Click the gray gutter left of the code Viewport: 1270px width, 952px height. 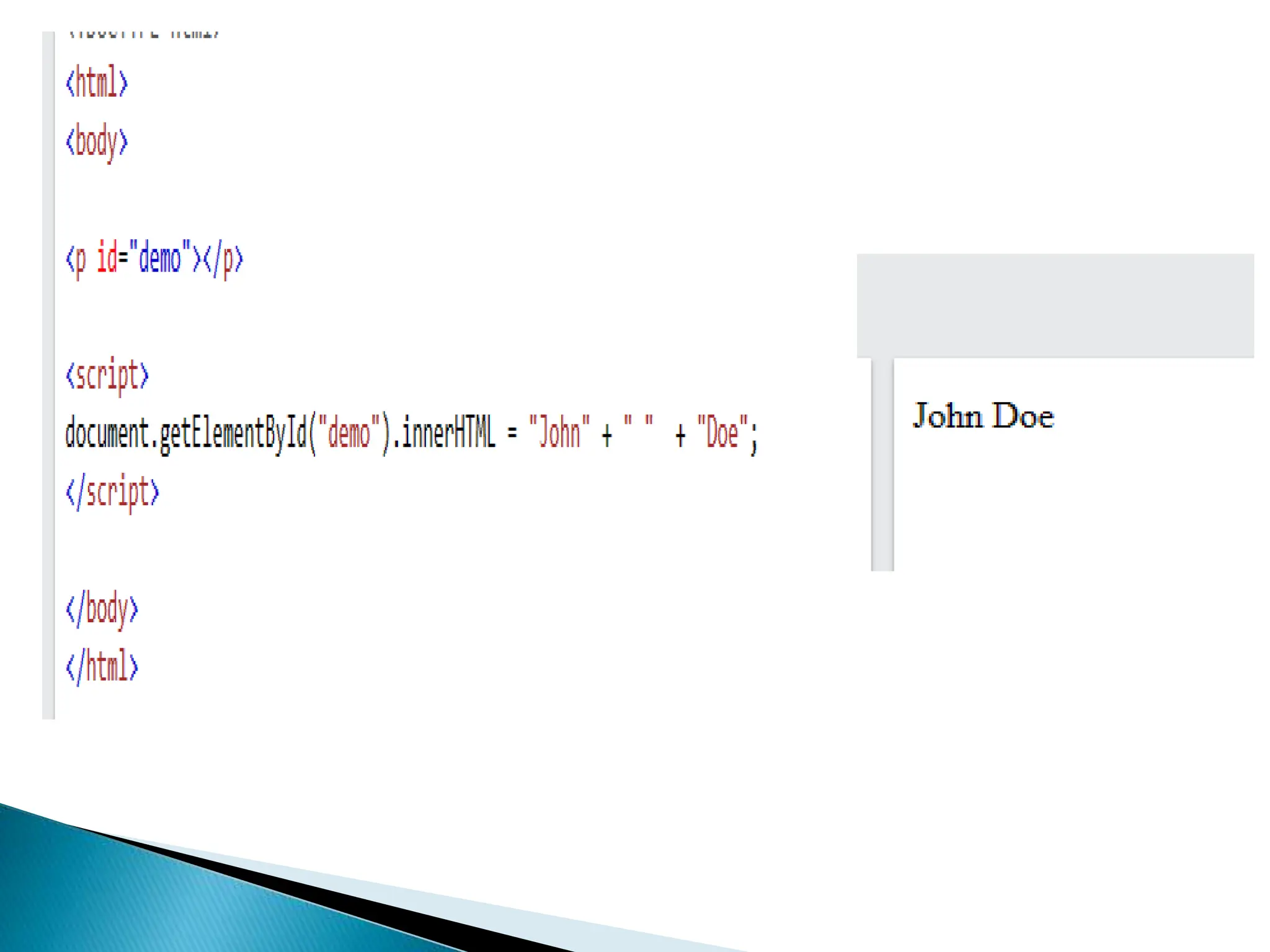(48, 372)
